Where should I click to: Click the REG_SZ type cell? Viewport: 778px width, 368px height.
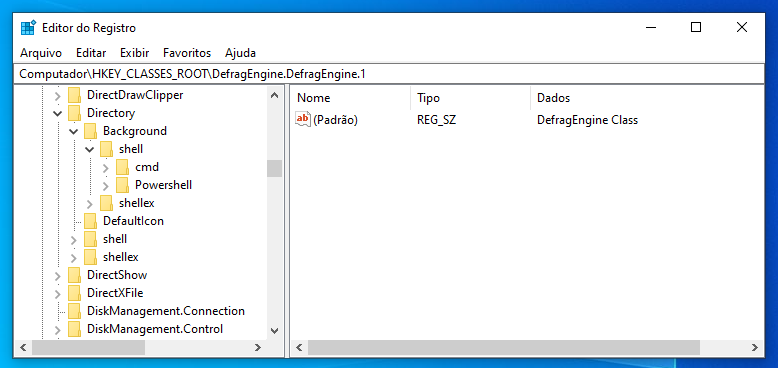pyautogui.click(x=437, y=120)
